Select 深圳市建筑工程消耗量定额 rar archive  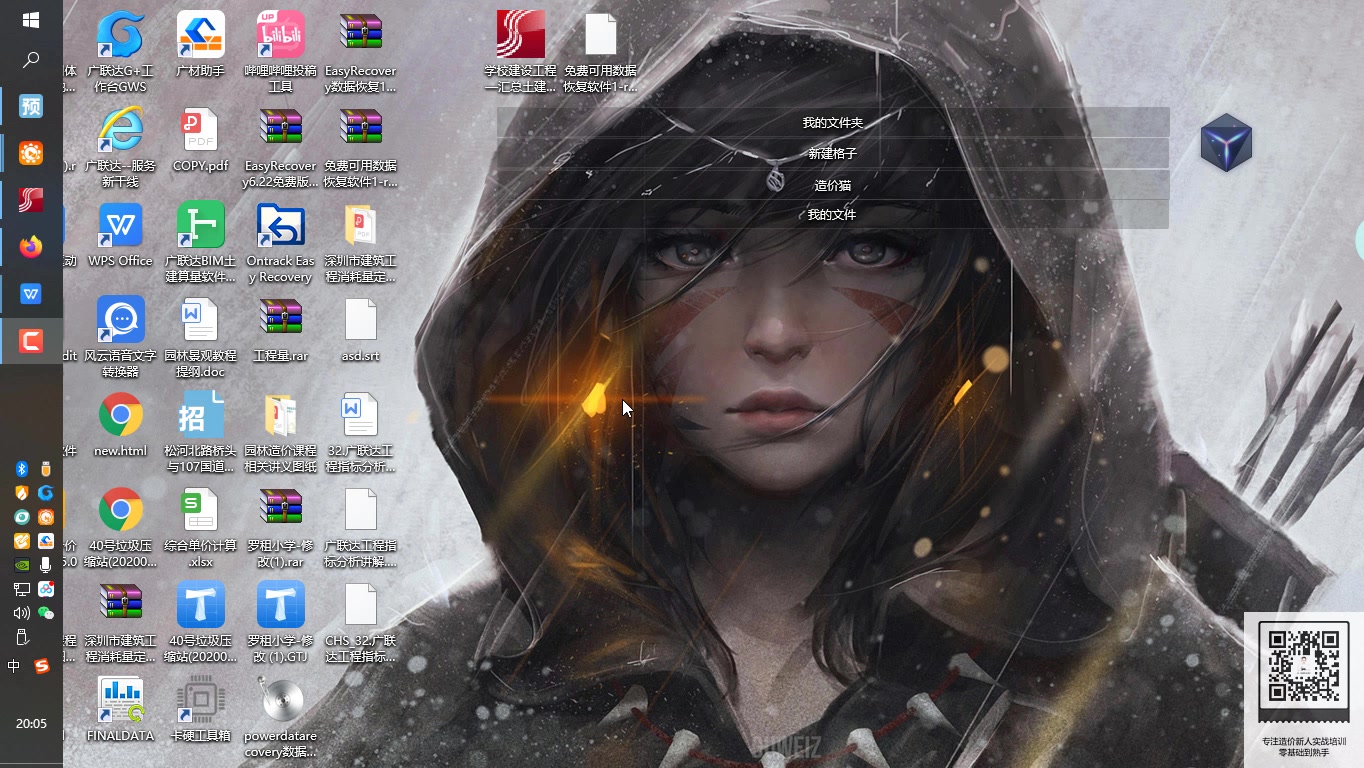(x=120, y=622)
